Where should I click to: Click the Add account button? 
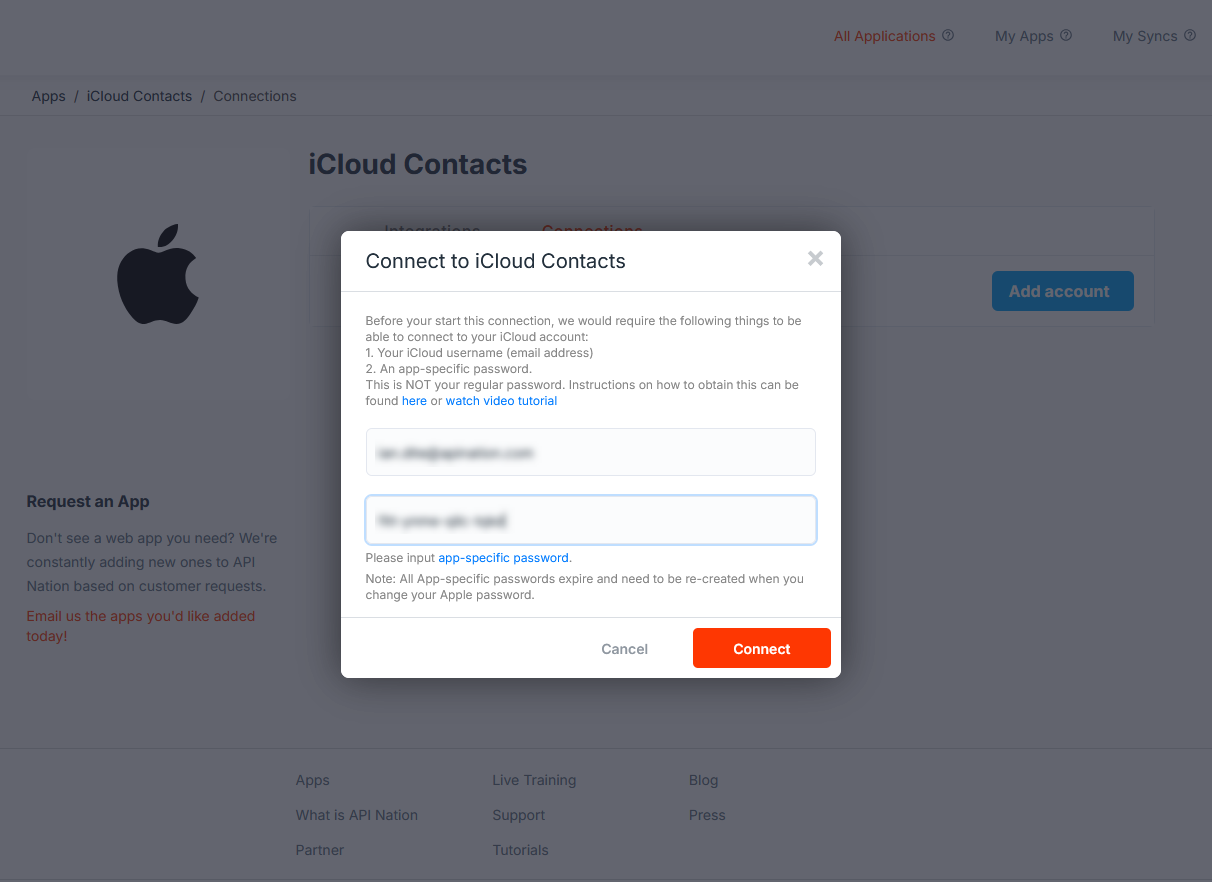tap(1063, 291)
